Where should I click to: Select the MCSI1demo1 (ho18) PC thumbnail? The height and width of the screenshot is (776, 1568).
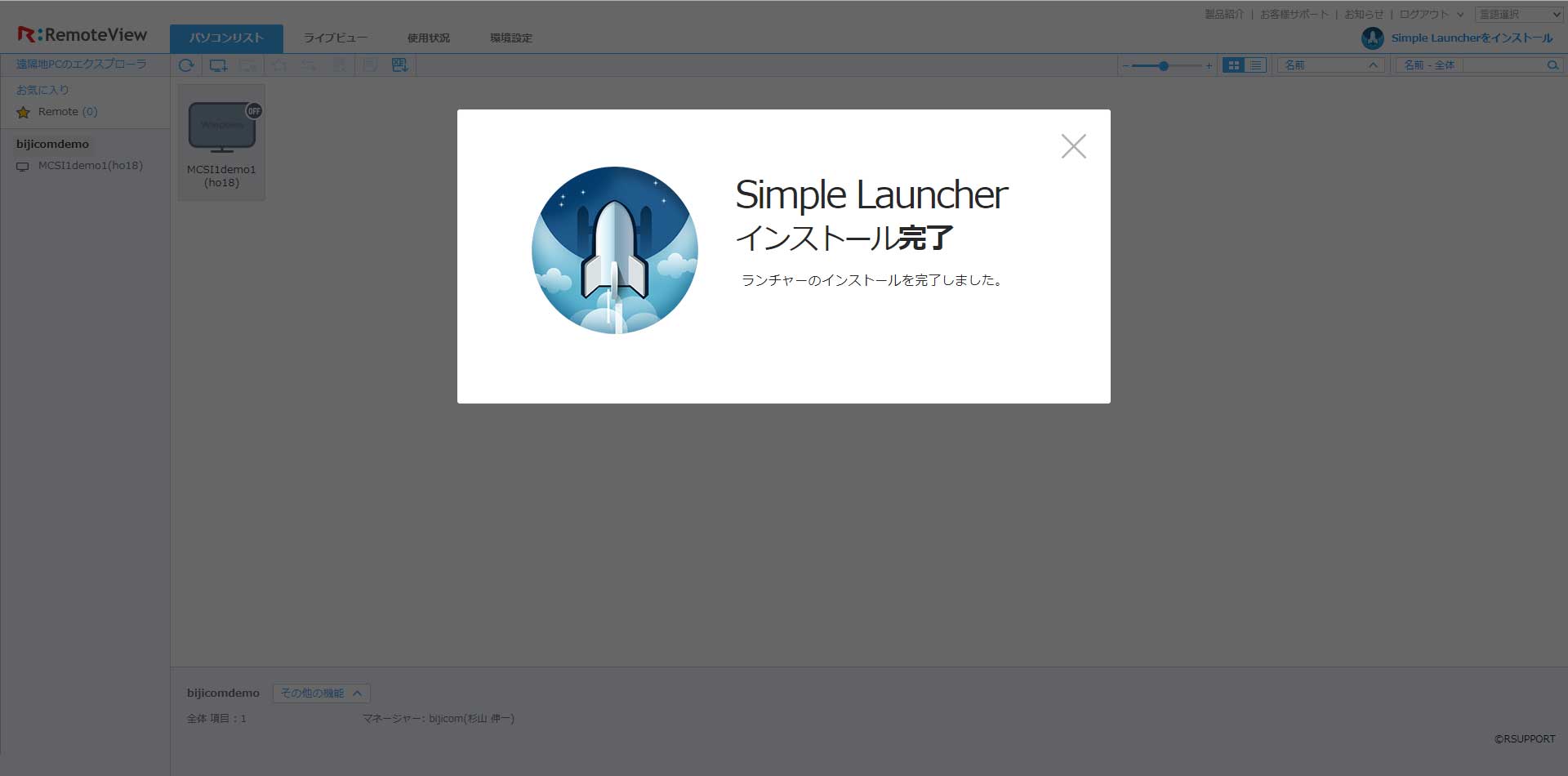(x=221, y=142)
